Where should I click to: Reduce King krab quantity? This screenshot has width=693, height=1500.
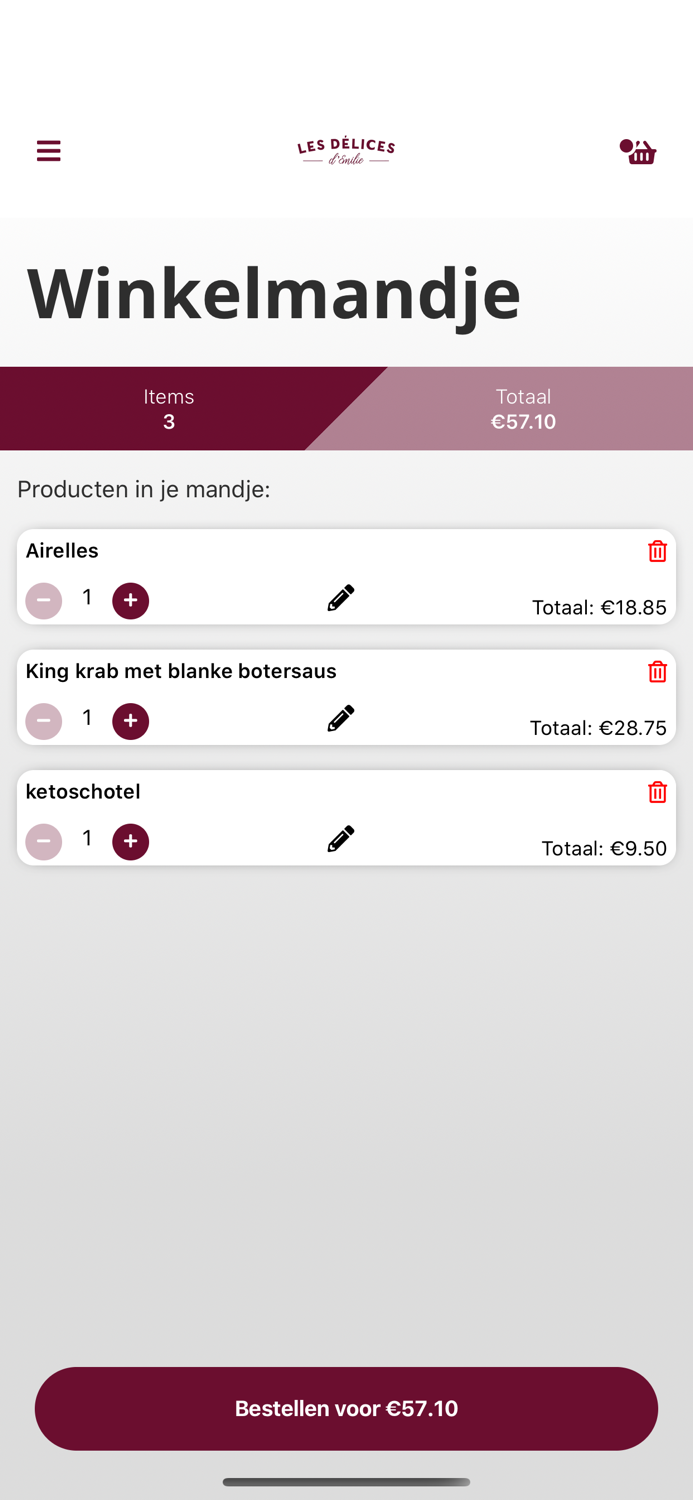44,721
